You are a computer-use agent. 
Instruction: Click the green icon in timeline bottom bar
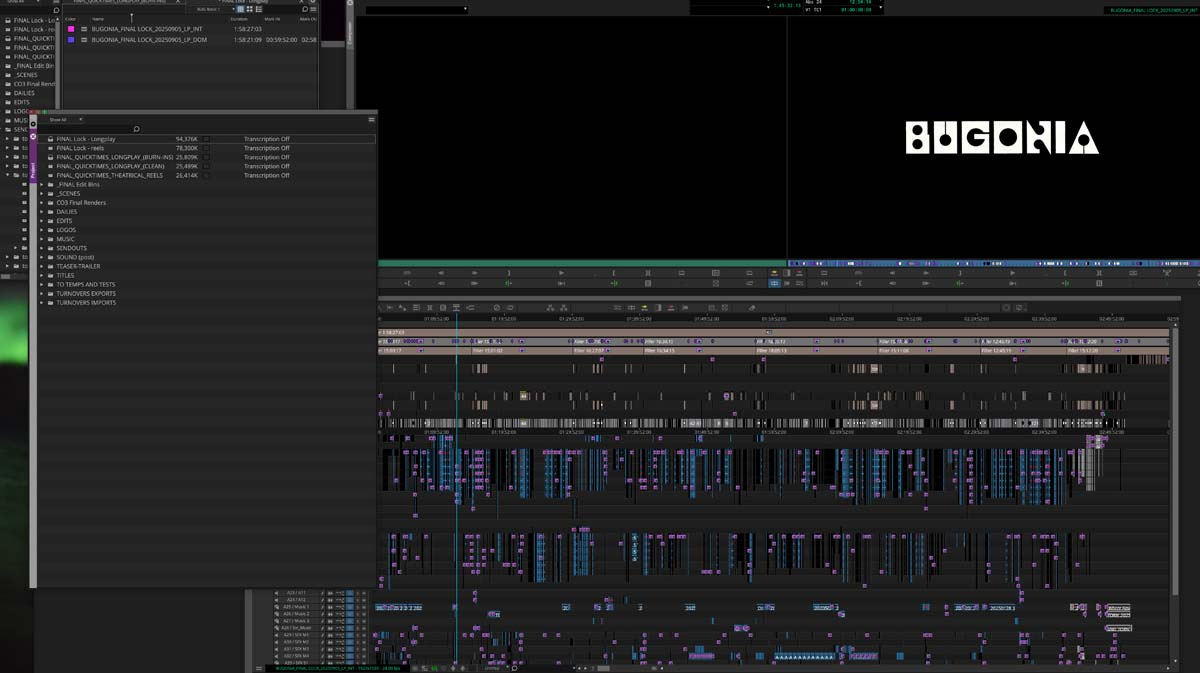434,668
